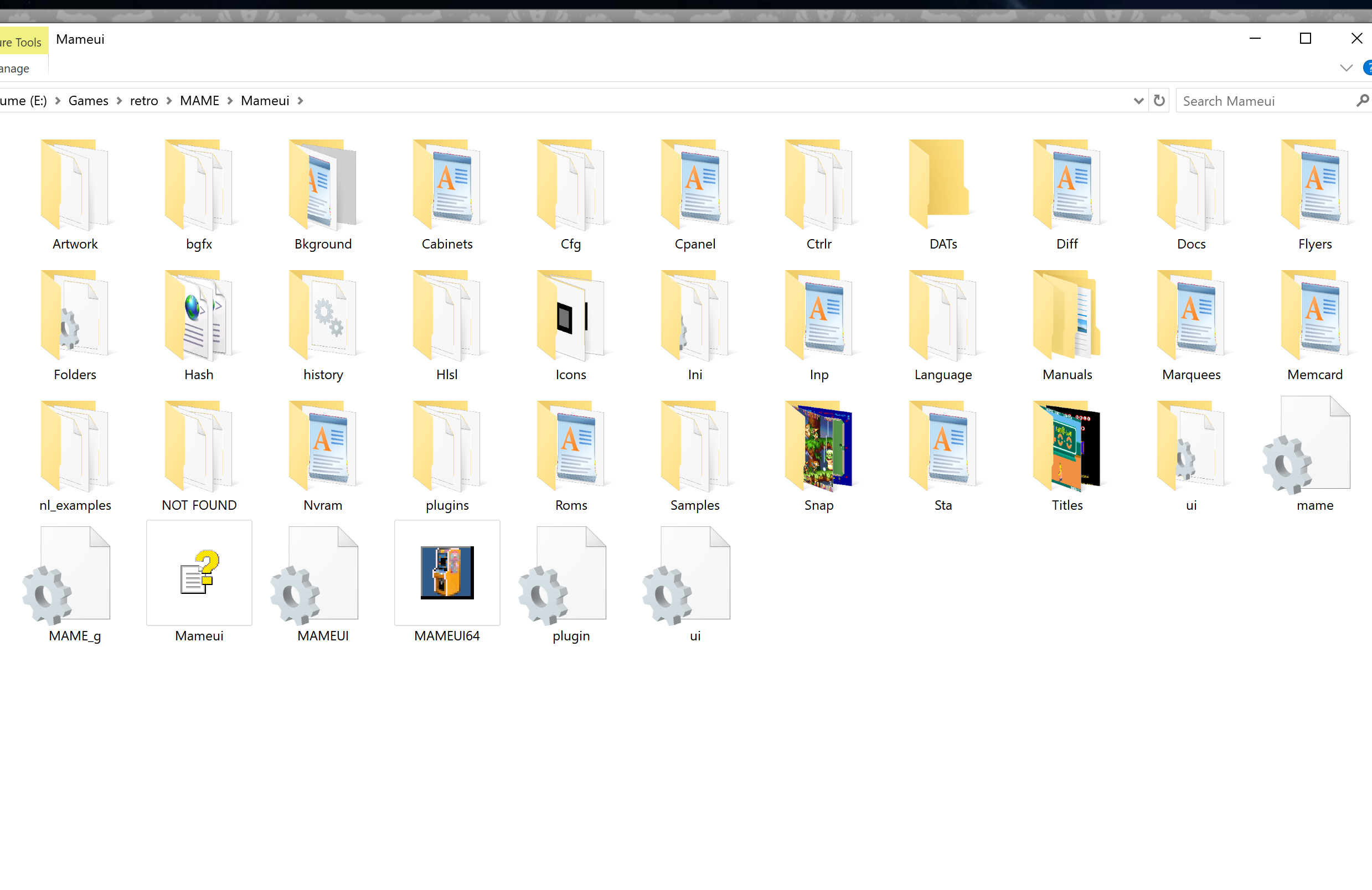The height and width of the screenshot is (890, 1372).
Task: Select the Snap folder with screenshots
Action: tap(818, 457)
